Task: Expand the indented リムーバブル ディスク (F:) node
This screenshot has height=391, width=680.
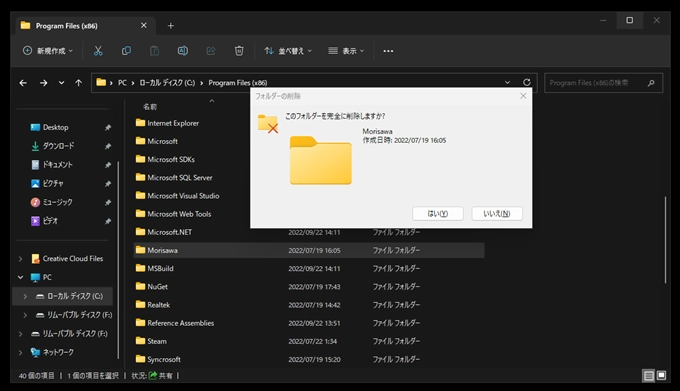Action: coord(25,315)
